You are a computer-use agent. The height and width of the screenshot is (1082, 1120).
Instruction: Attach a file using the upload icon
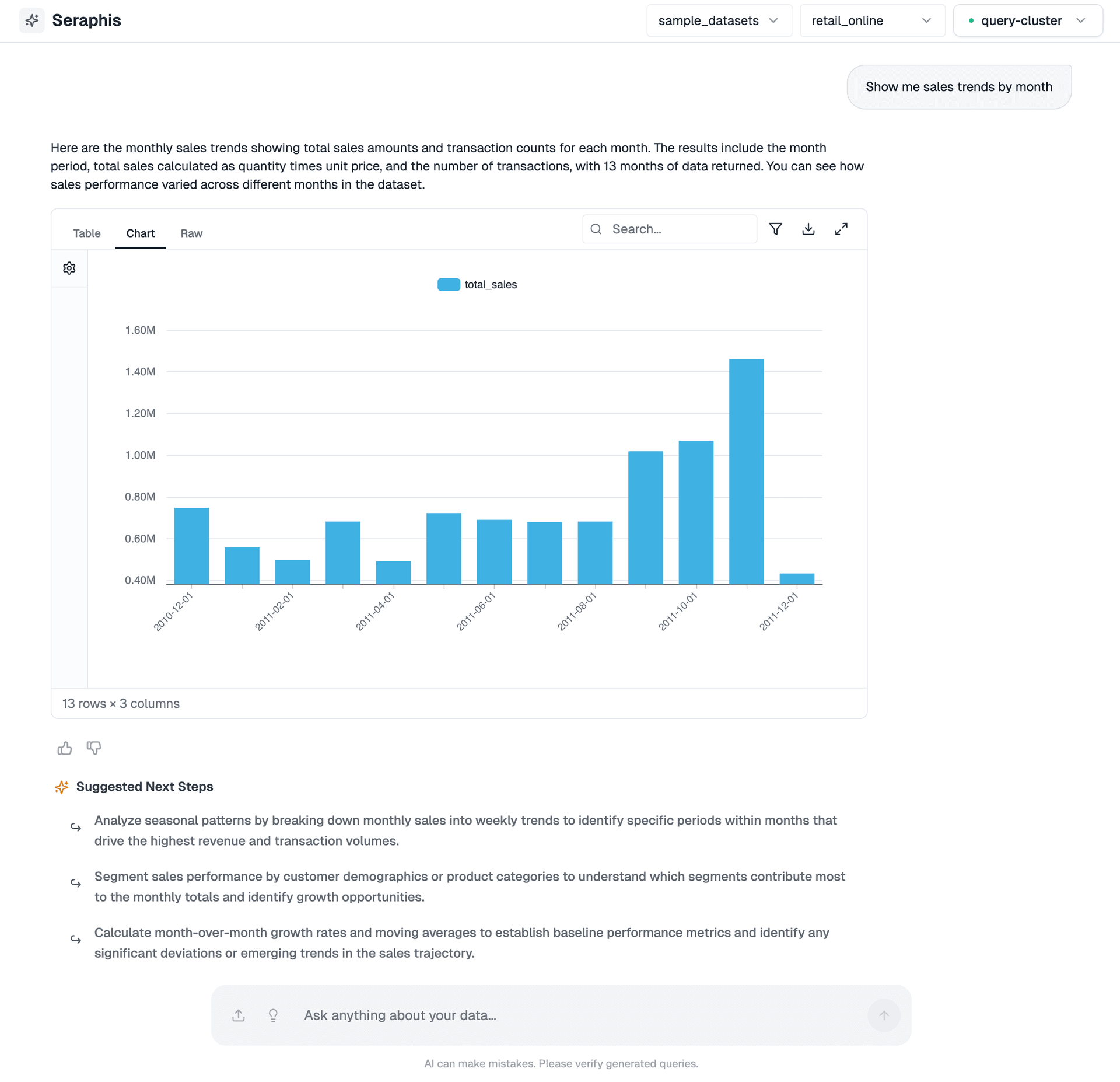(238, 1015)
